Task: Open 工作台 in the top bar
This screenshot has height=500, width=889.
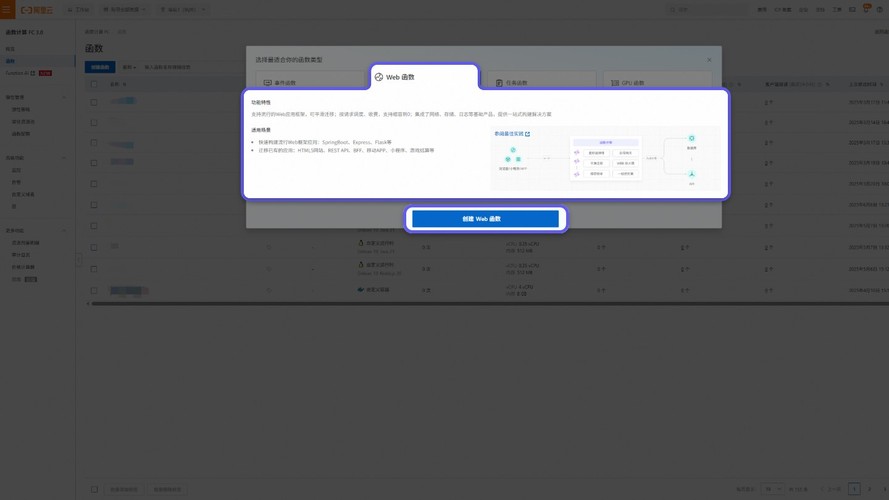Action: 78,10
